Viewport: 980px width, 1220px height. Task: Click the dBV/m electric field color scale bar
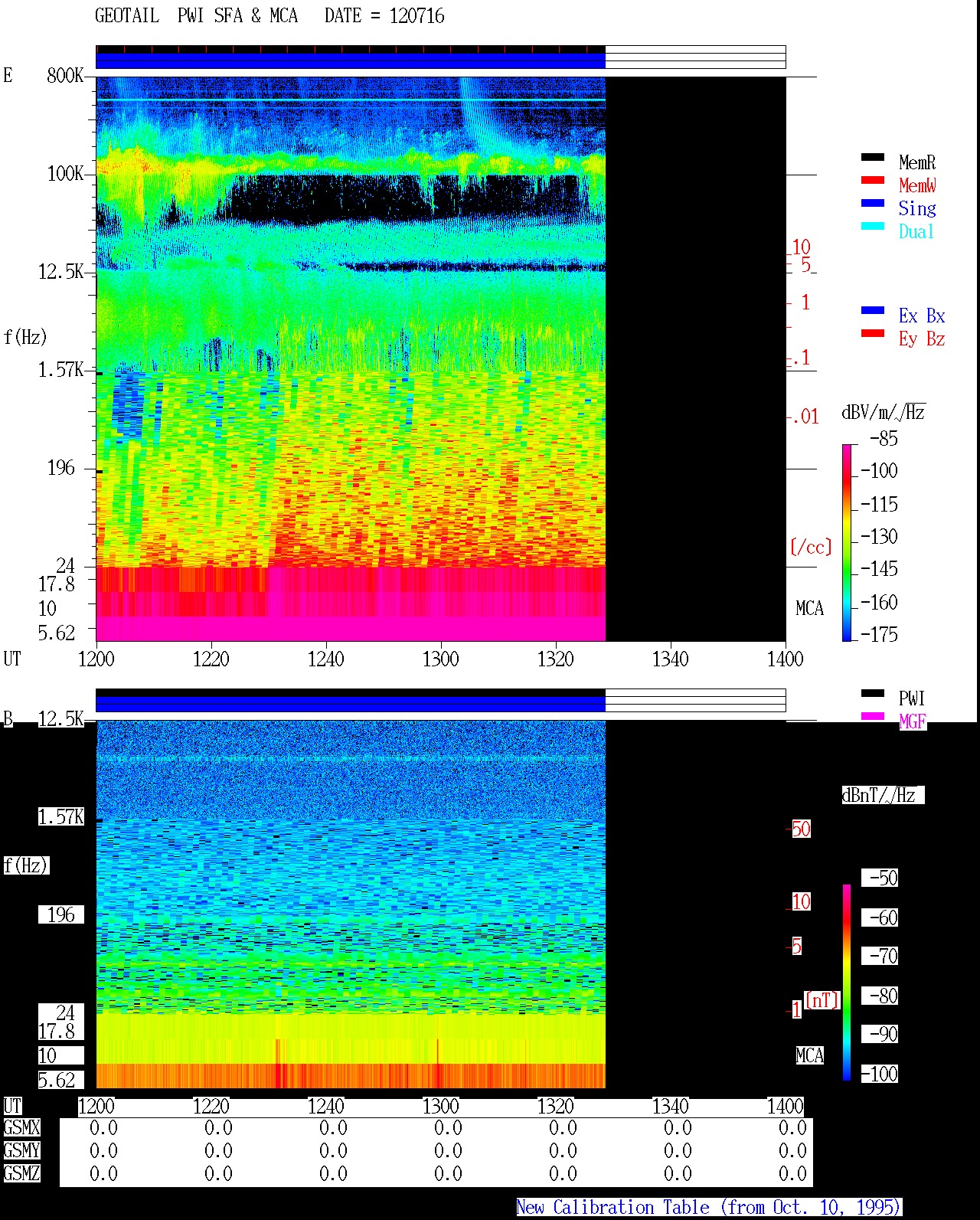point(847,543)
